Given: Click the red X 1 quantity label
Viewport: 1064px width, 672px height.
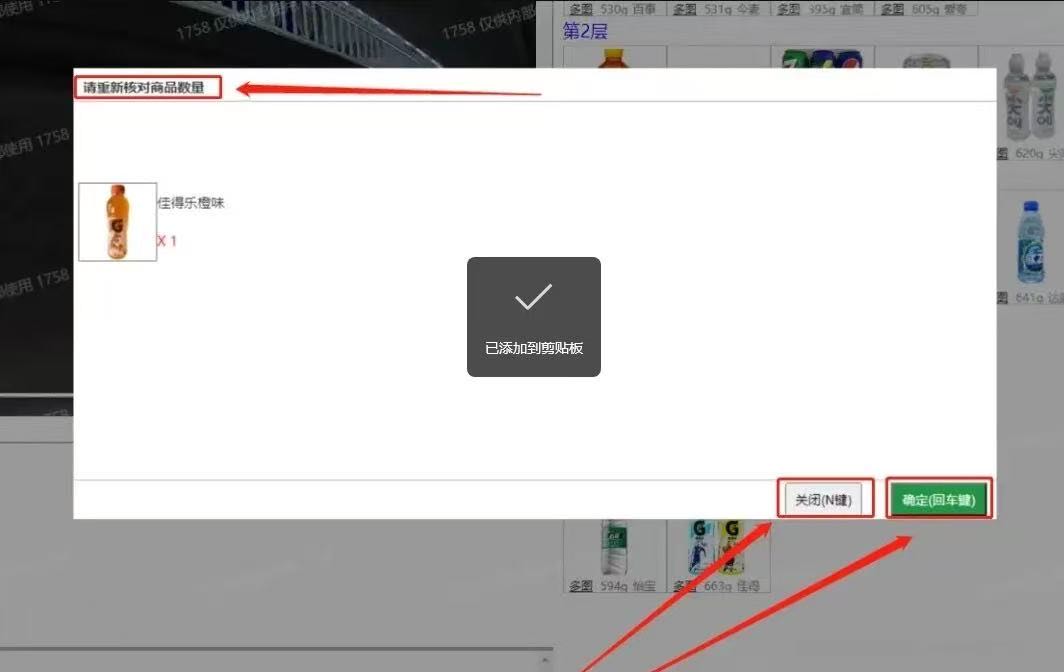Looking at the screenshot, I should point(167,241).
